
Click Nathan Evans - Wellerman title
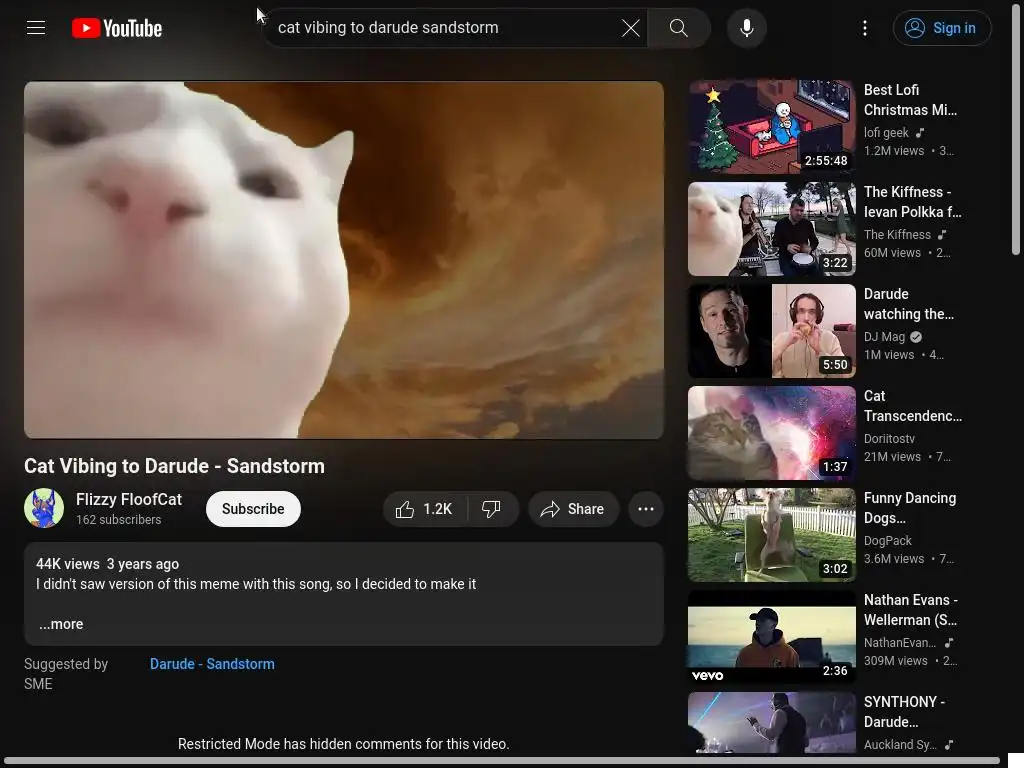coord(910,609)
